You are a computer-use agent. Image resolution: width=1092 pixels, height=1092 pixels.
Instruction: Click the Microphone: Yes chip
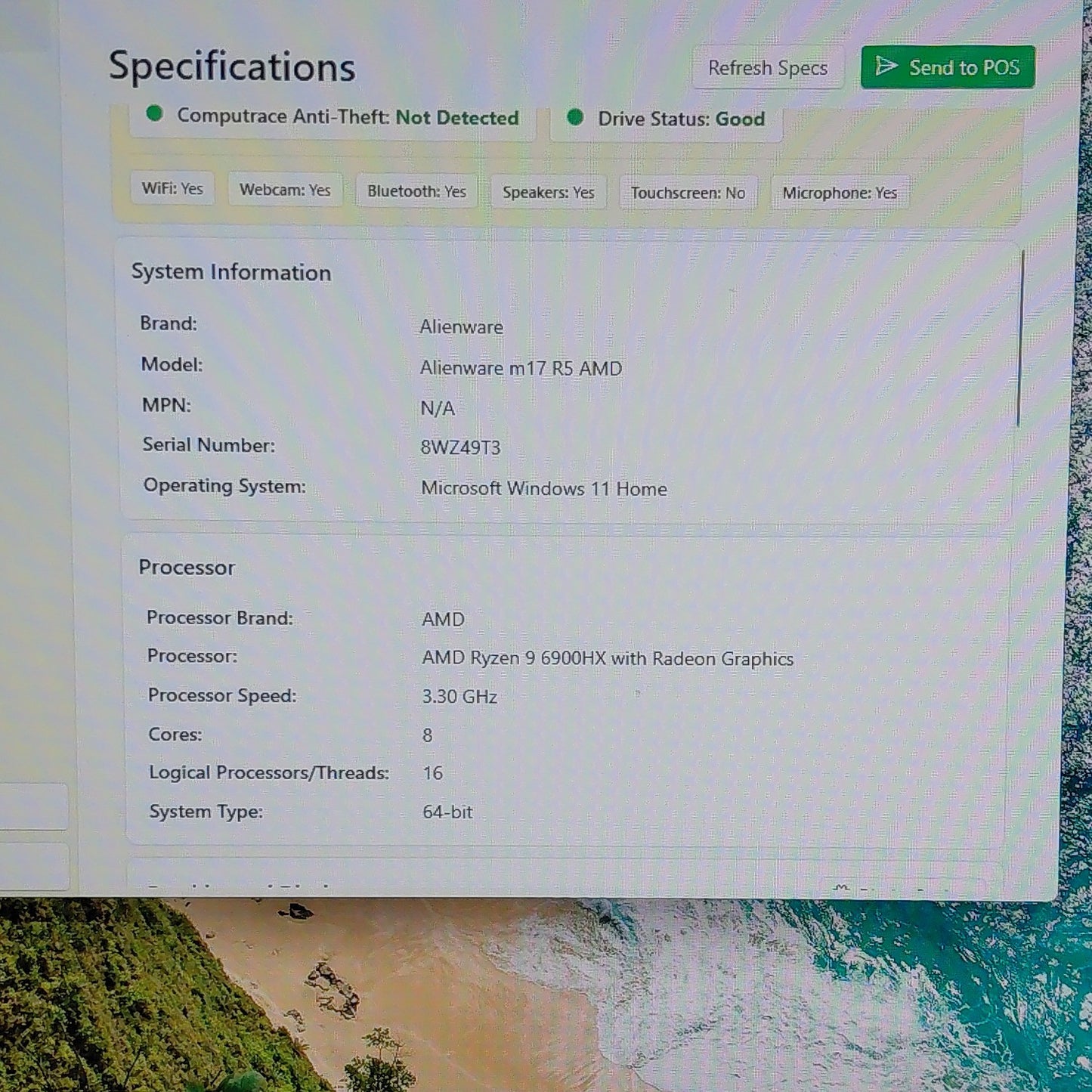[840, 193]
